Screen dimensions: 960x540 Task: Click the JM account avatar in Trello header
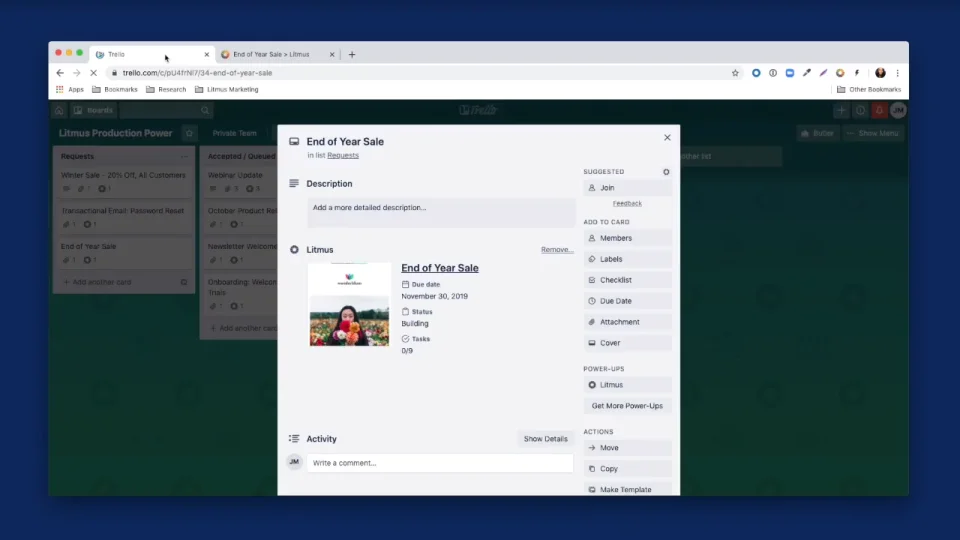click(x=898, y=110)
